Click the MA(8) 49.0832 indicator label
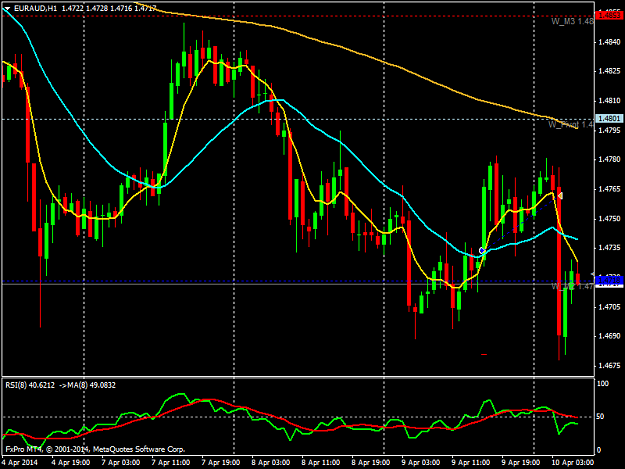This screenshot has width=625, height=469. [x=91, y=385]
